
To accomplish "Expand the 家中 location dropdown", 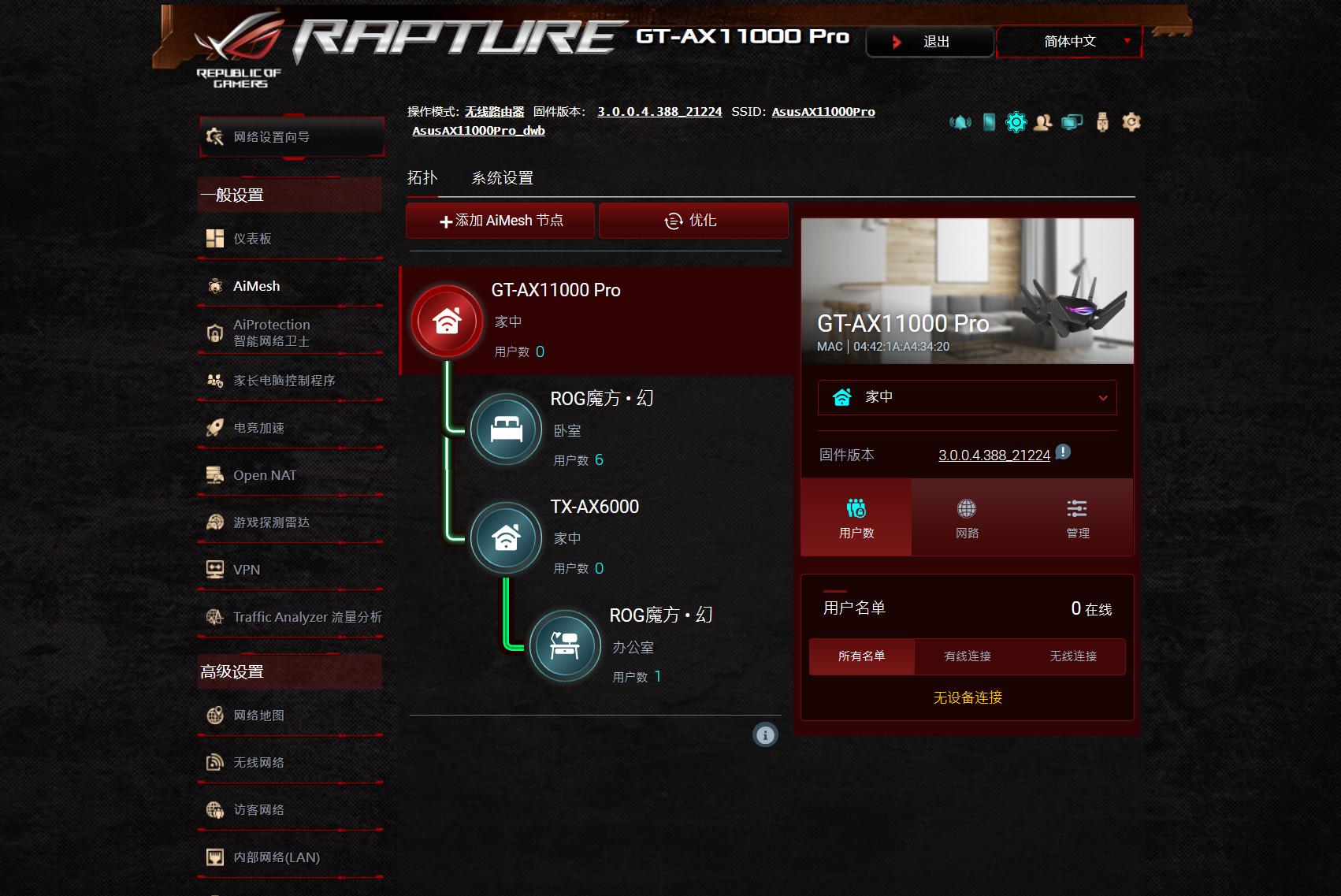I will point(968,397).
